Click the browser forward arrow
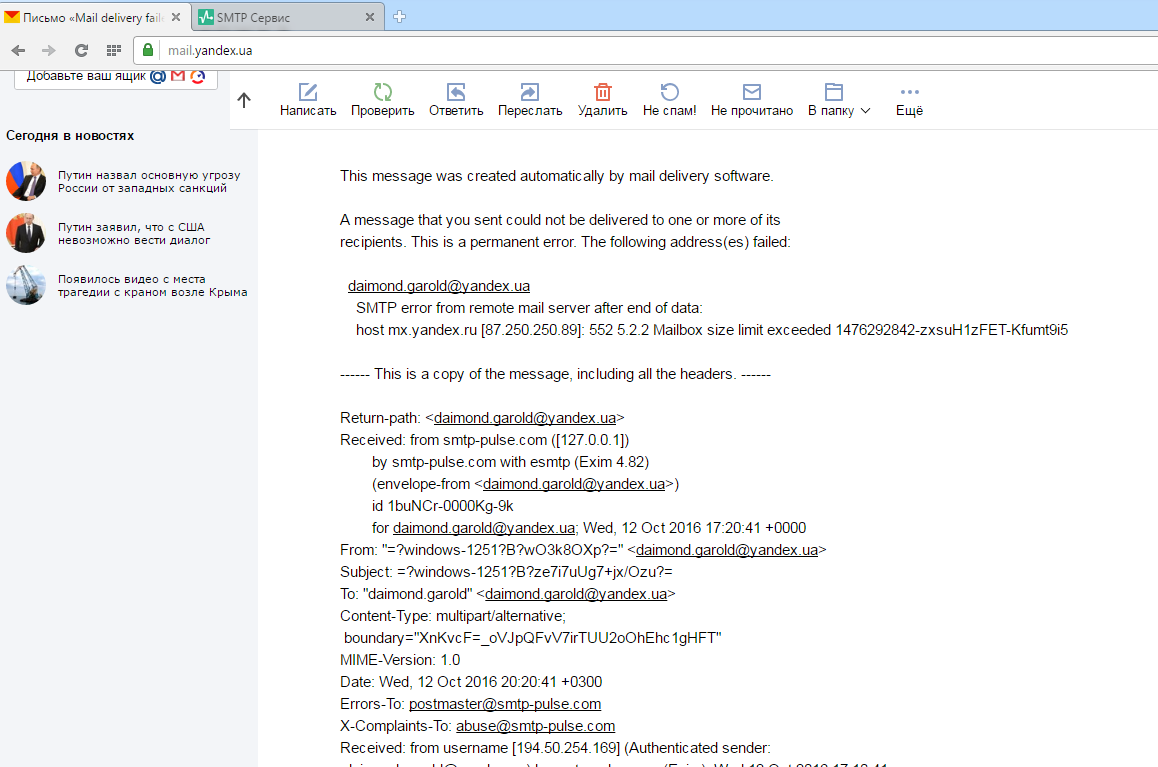 [49, 50]
